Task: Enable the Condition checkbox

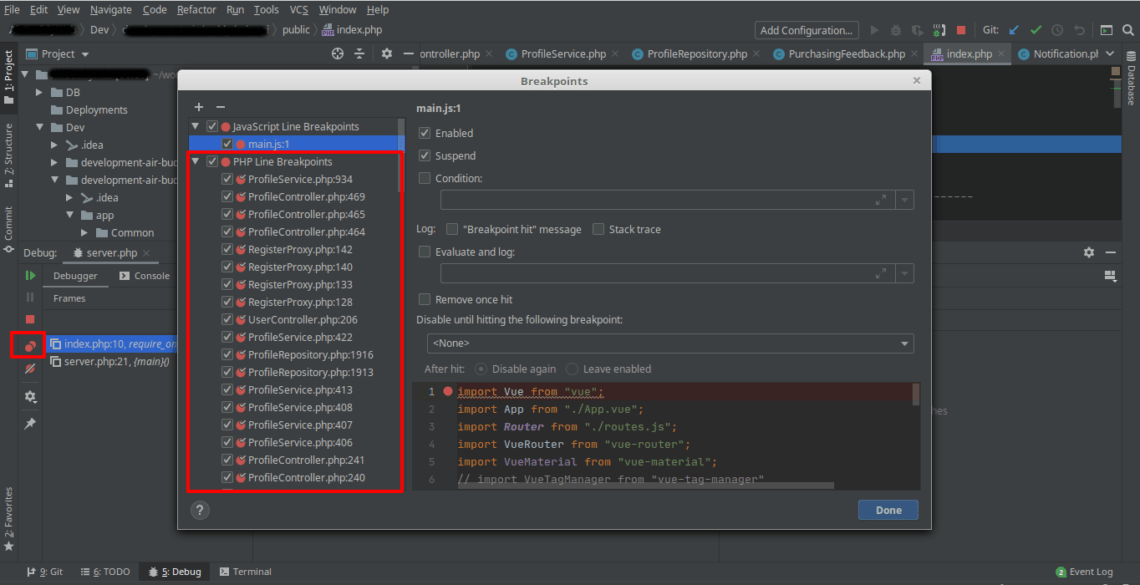Action: [424, 177]
